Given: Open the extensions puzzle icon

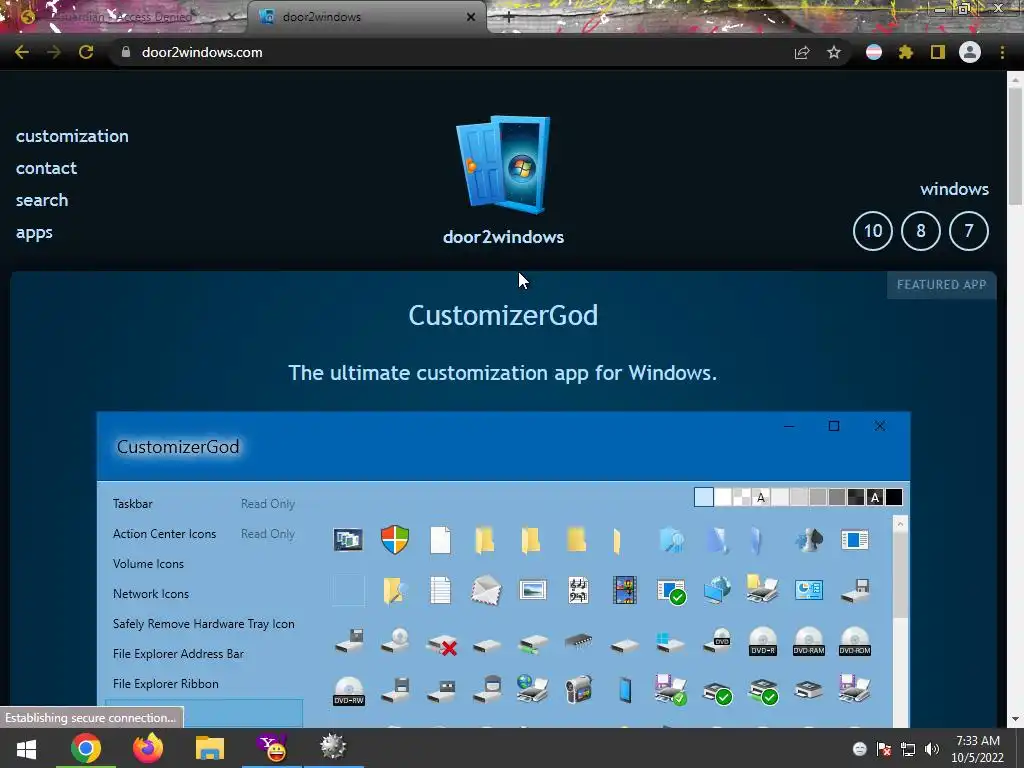Looking at the screenshot, I should coord(906,52).
